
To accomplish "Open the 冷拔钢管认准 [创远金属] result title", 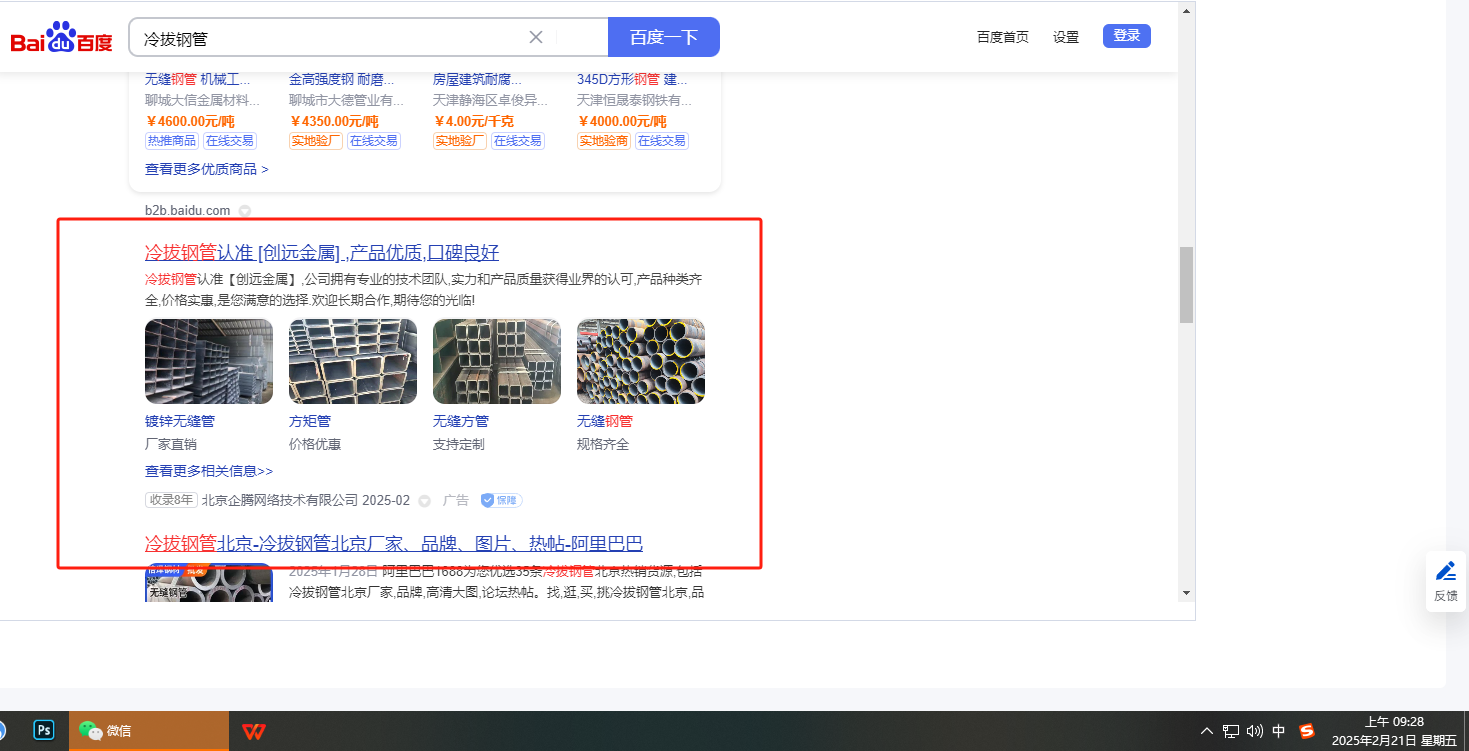I will 322,252.
